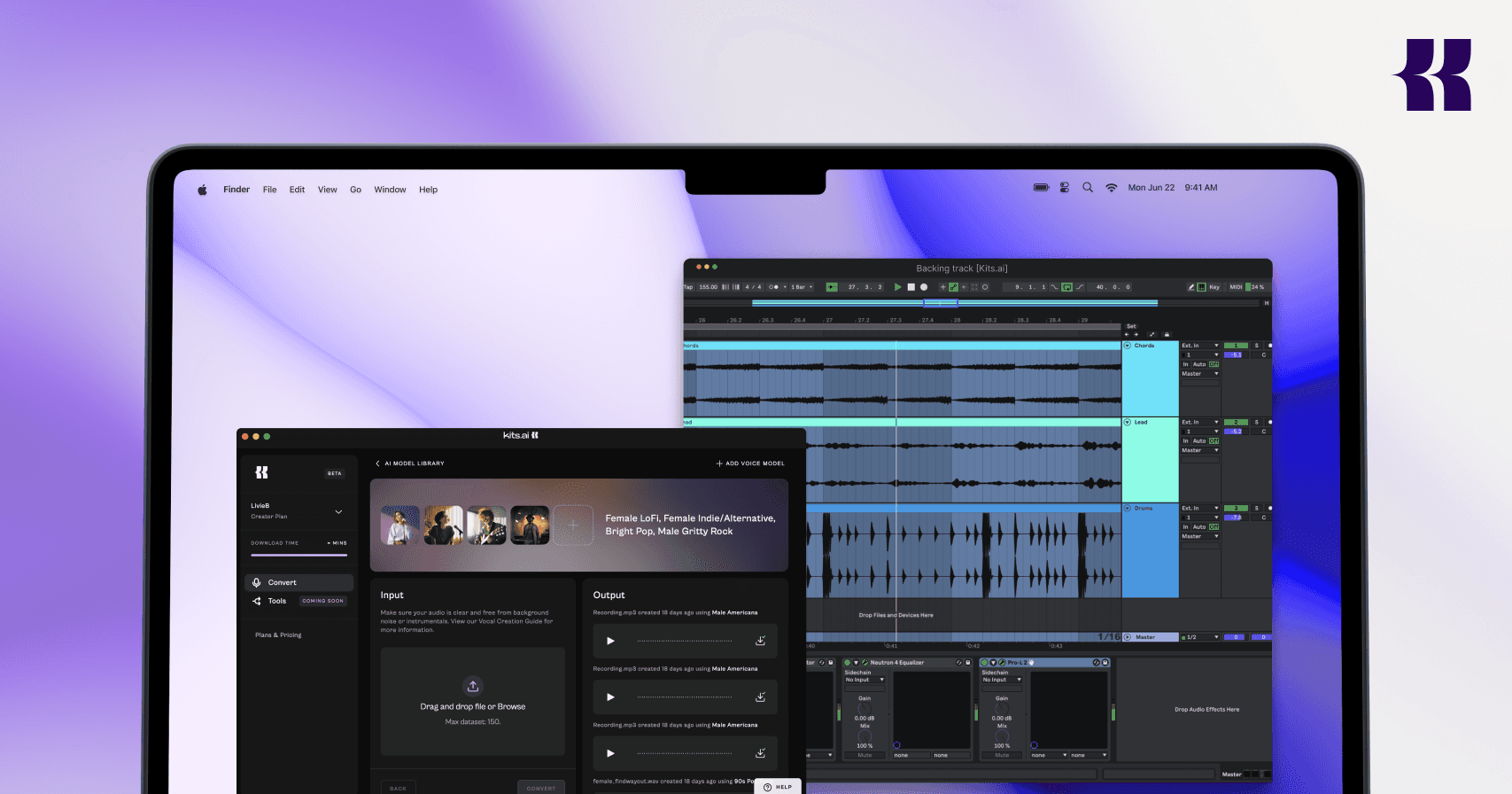Open Control Center from the macOS menu bar
This screenshot has height=794, width=1512.
pos(1065,188)
